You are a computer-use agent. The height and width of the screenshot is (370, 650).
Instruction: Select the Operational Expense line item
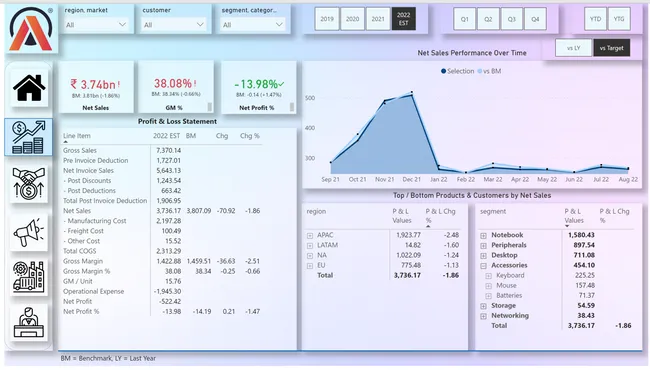click(93, 291)
